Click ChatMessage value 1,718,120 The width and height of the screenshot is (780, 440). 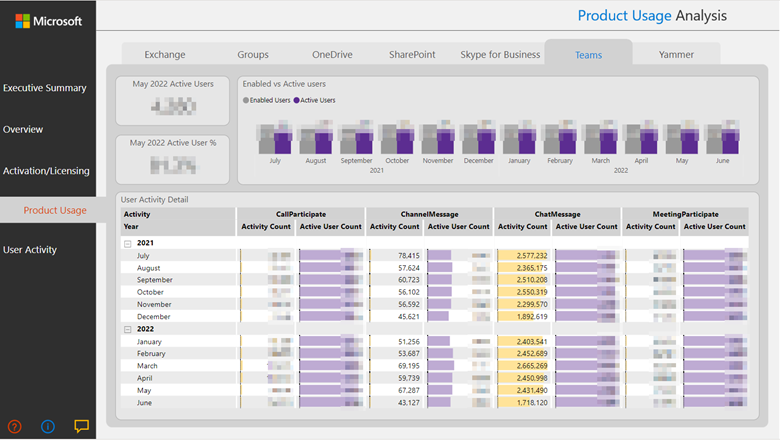tap(531, 403)
